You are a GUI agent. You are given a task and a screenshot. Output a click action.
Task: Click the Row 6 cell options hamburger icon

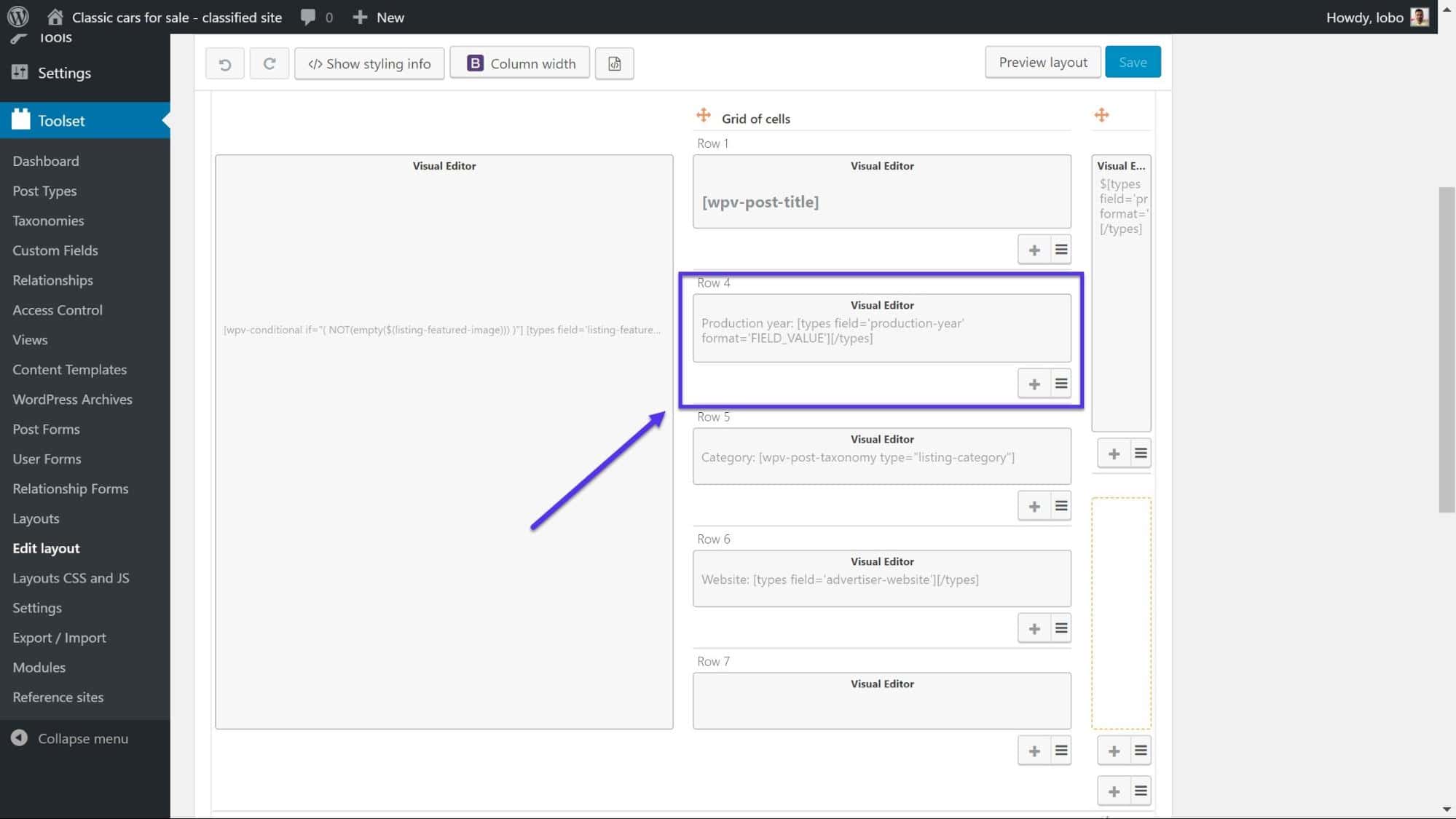[1060, 628]
